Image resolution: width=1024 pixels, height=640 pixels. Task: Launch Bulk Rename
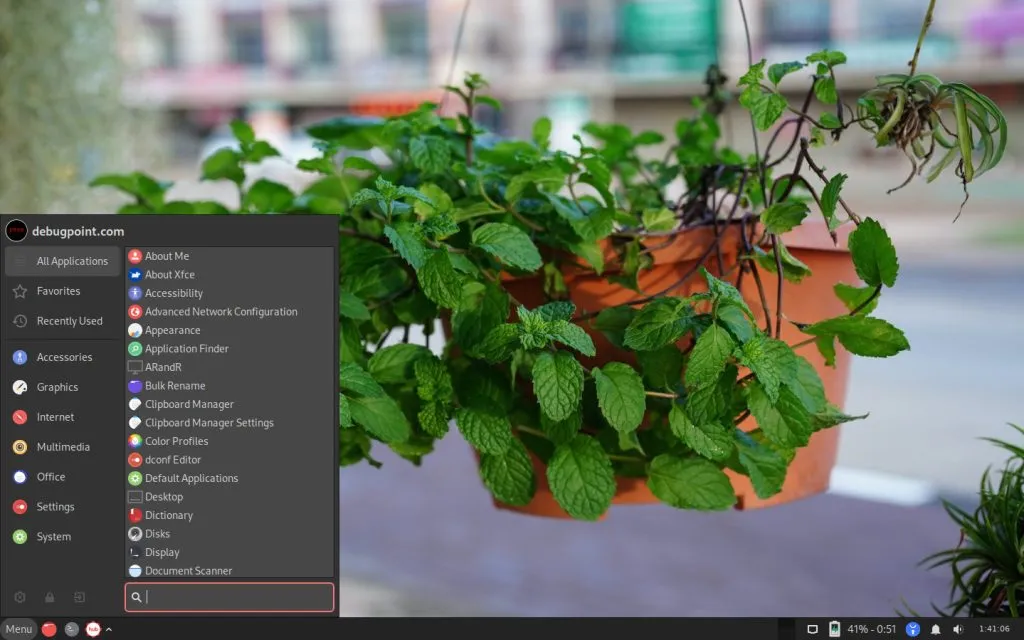tap(229, 385)
